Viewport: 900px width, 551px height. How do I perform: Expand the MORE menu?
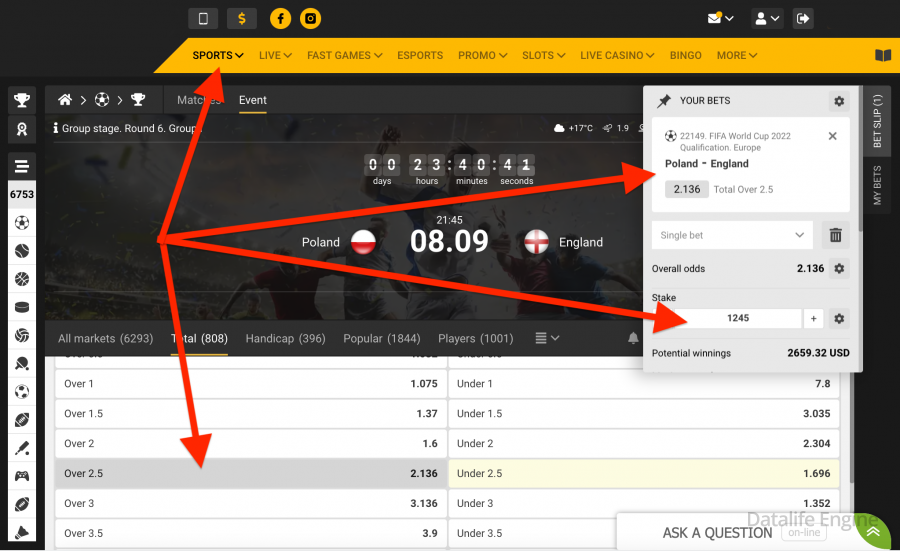[x=737, y=55]
